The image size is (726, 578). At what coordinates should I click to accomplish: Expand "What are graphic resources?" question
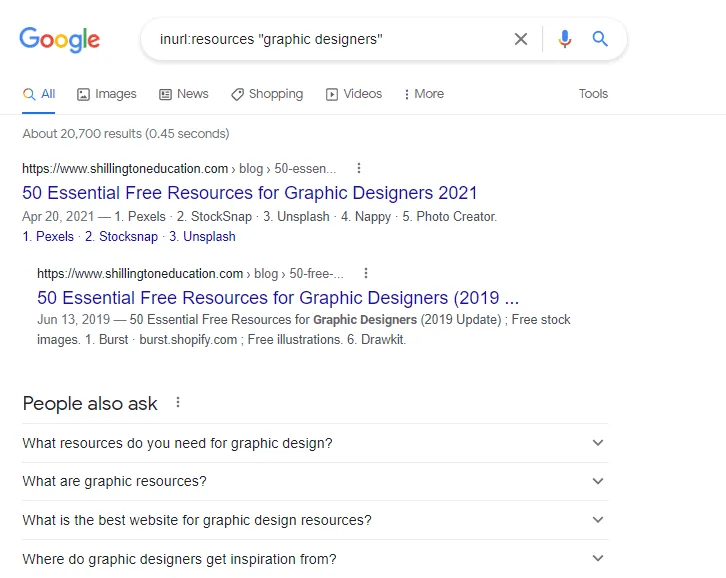314,481
